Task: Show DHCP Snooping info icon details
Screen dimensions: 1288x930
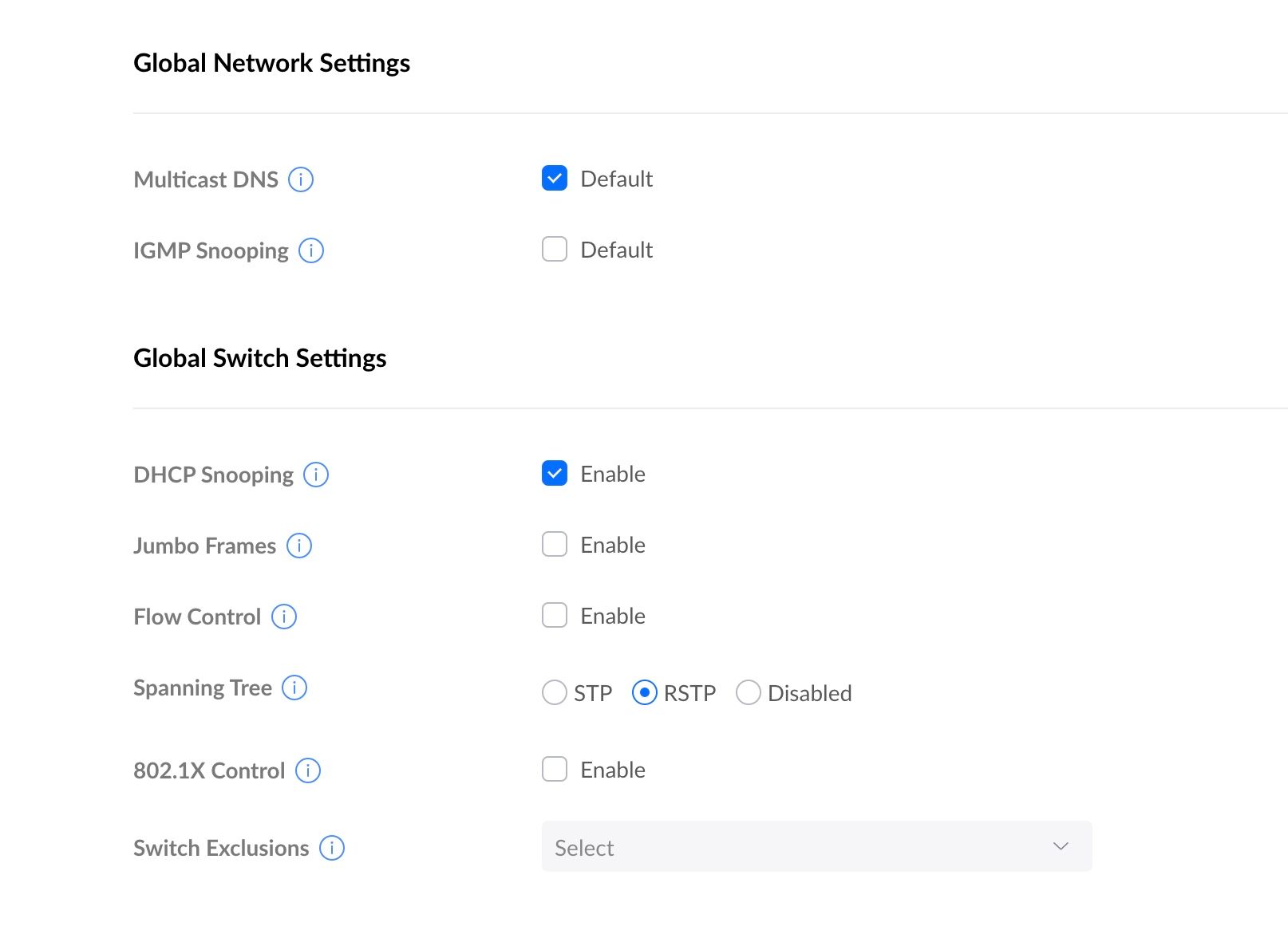Action: tap(316, 475)
